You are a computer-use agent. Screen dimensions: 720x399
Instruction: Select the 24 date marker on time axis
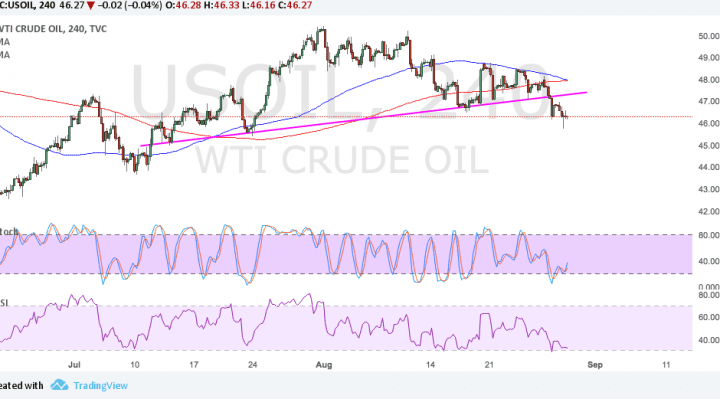coord(253,365)
